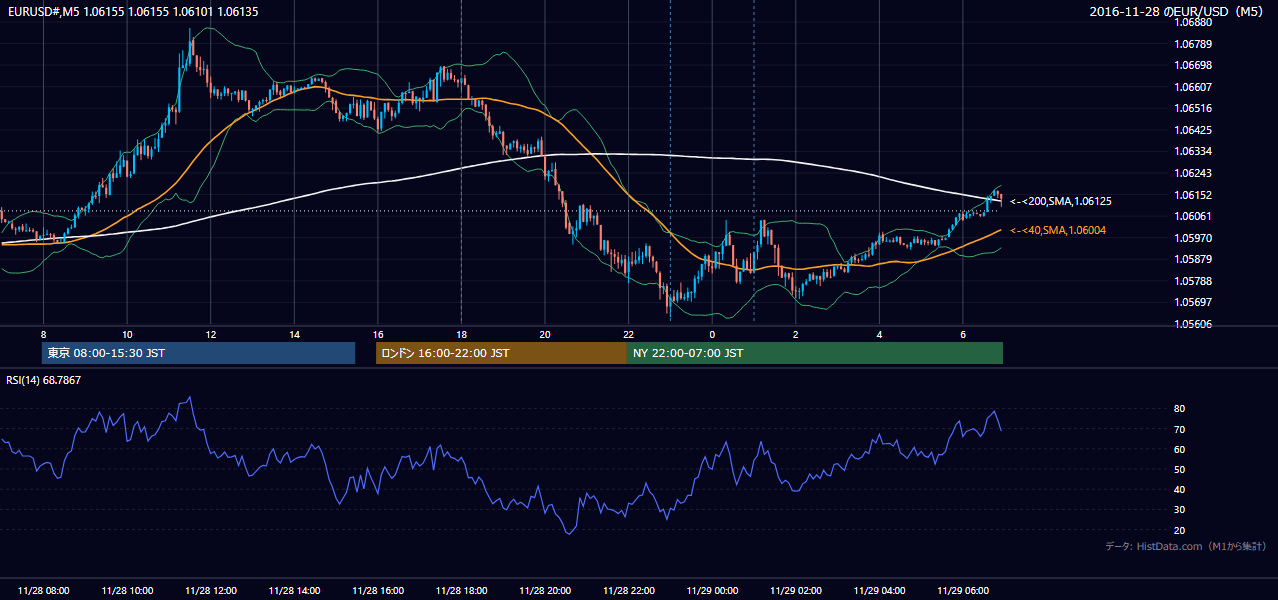Select the NY 22:00-07:00 JST session bar
The width and height of the screenshot is (1278, 600).
click(x=815, y=353)
